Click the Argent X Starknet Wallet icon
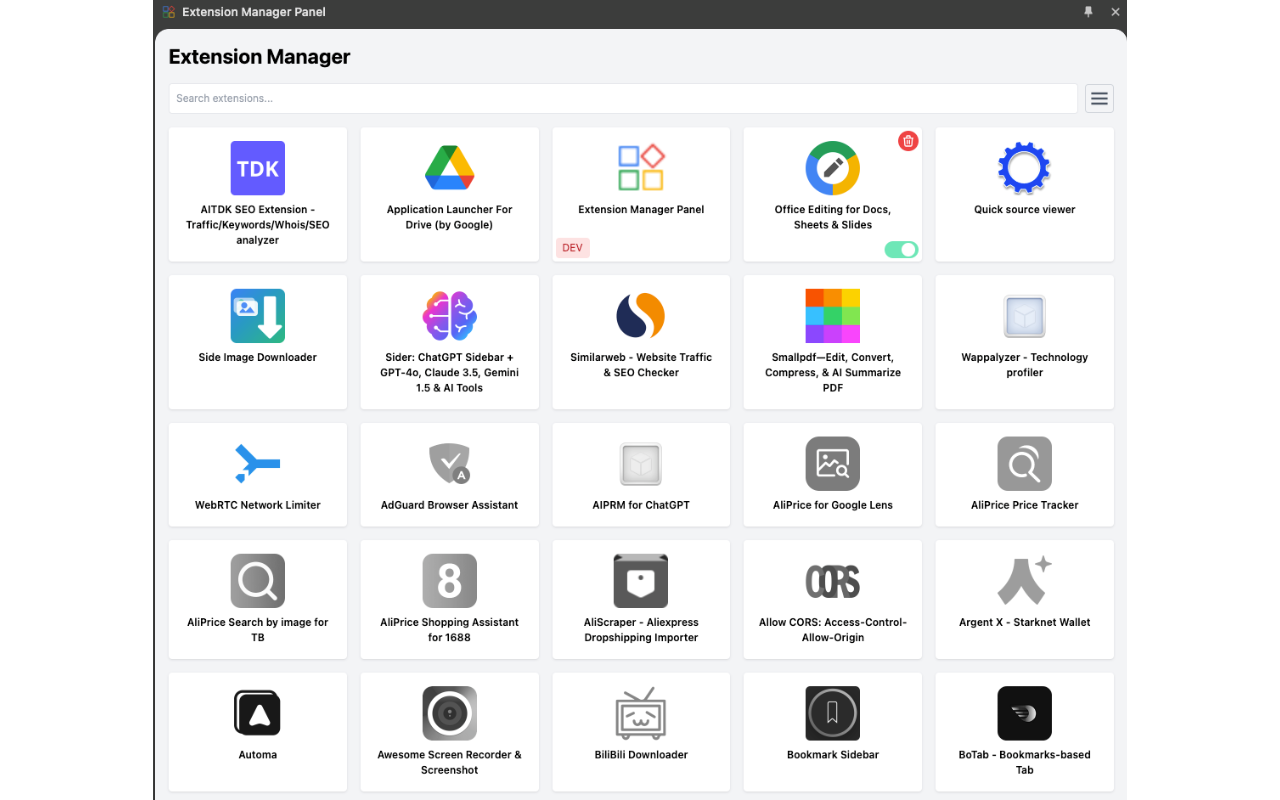 point(1025,581)
